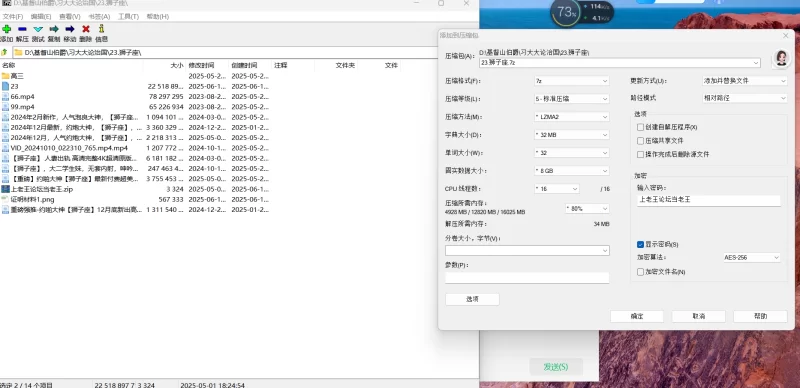Click the Info (信息) toolbar icon
Viewport: 800px width, 388px height.
pyautogui.click(x=102, y=29)
